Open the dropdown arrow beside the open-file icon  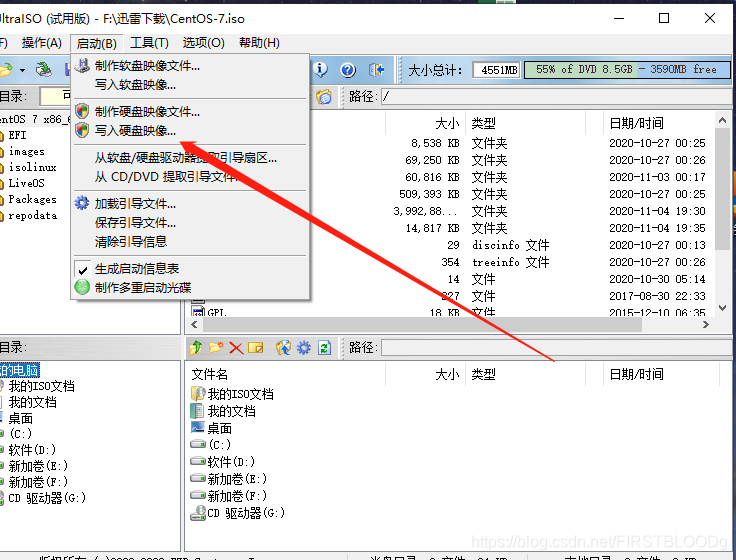(22, 70)
